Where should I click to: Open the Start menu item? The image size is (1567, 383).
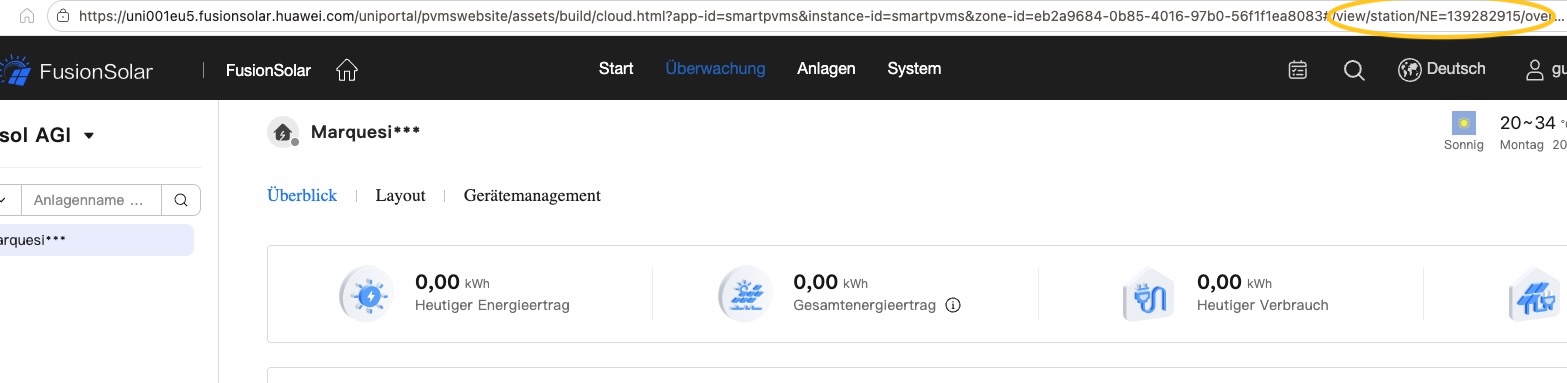click(616, 69)
